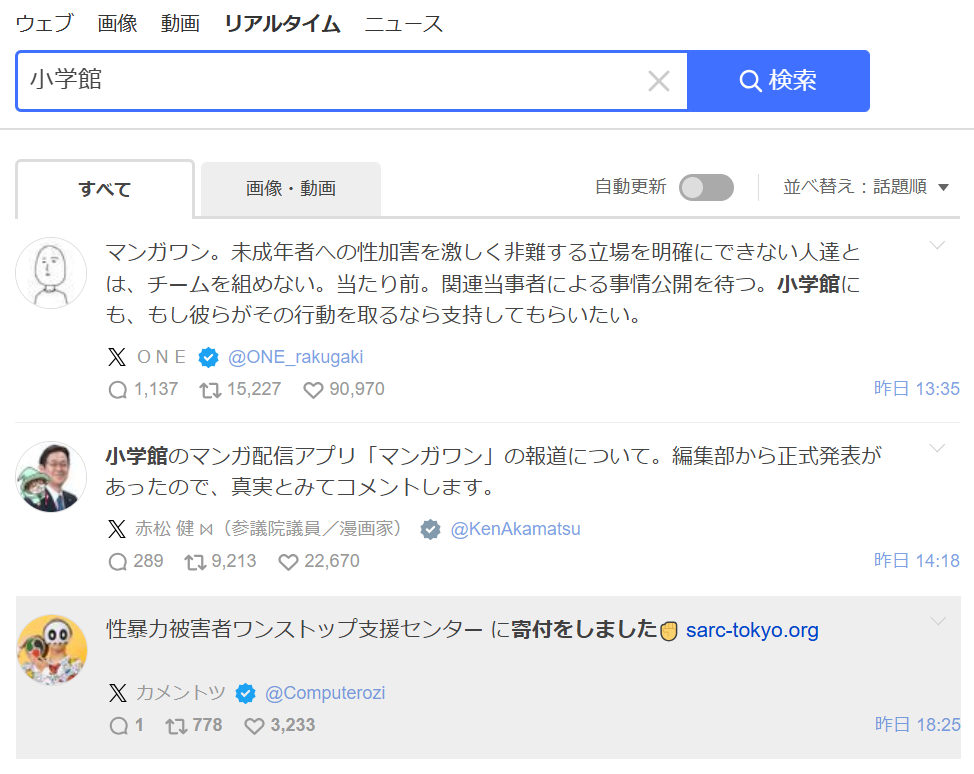Open the @ONE_rakugaki profile link
Screen dimensions: 974x774
295,357
